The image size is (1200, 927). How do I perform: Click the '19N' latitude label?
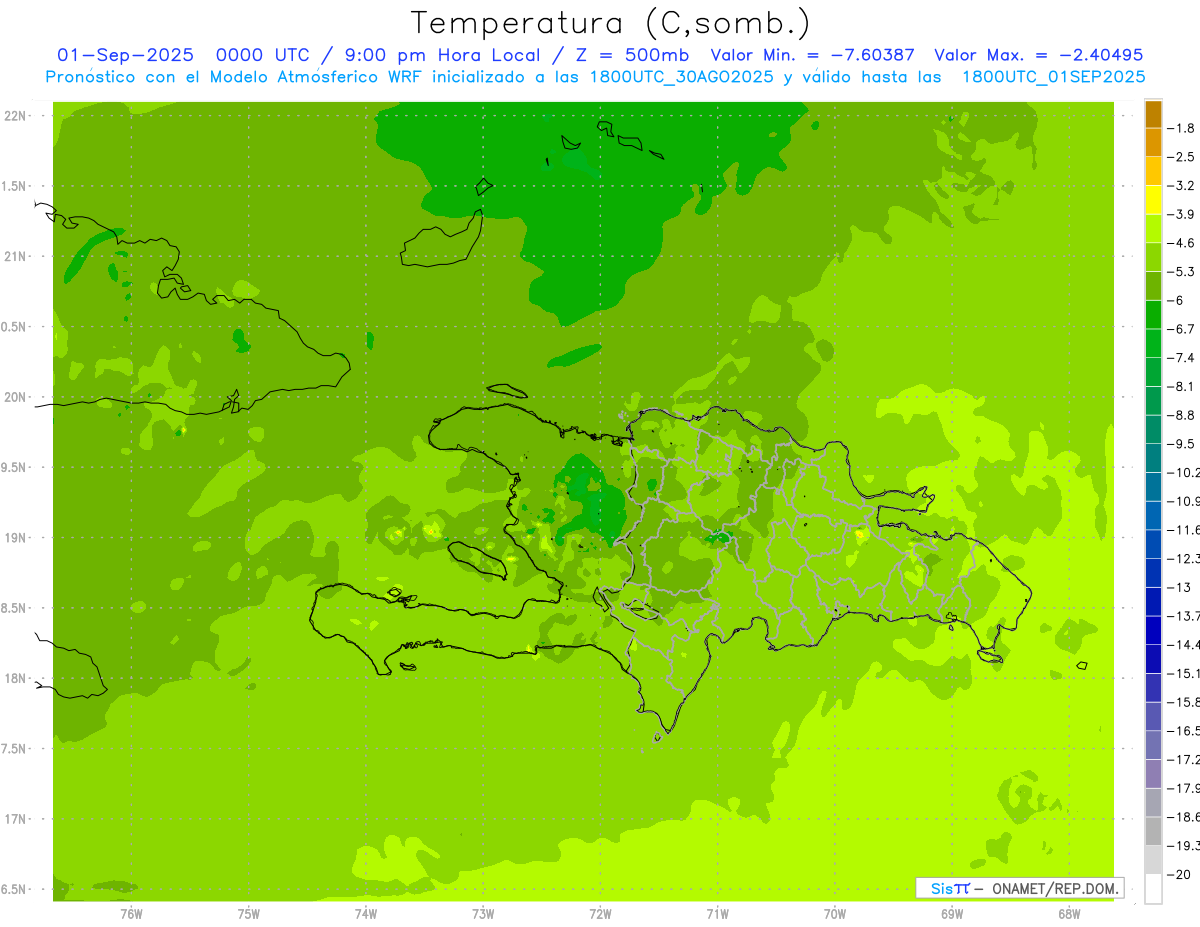pyautogui.click(x=15, y=538)
